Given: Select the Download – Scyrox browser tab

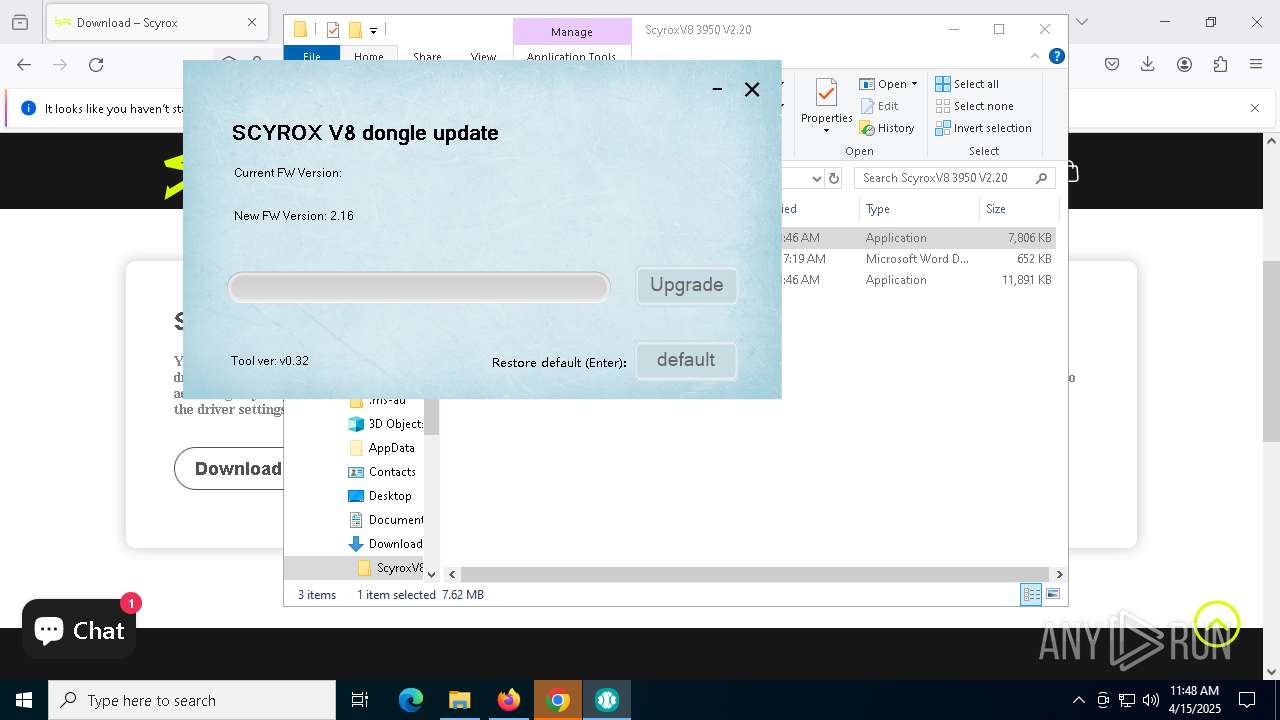Looking at the screenshot, I should click(158, 22).
